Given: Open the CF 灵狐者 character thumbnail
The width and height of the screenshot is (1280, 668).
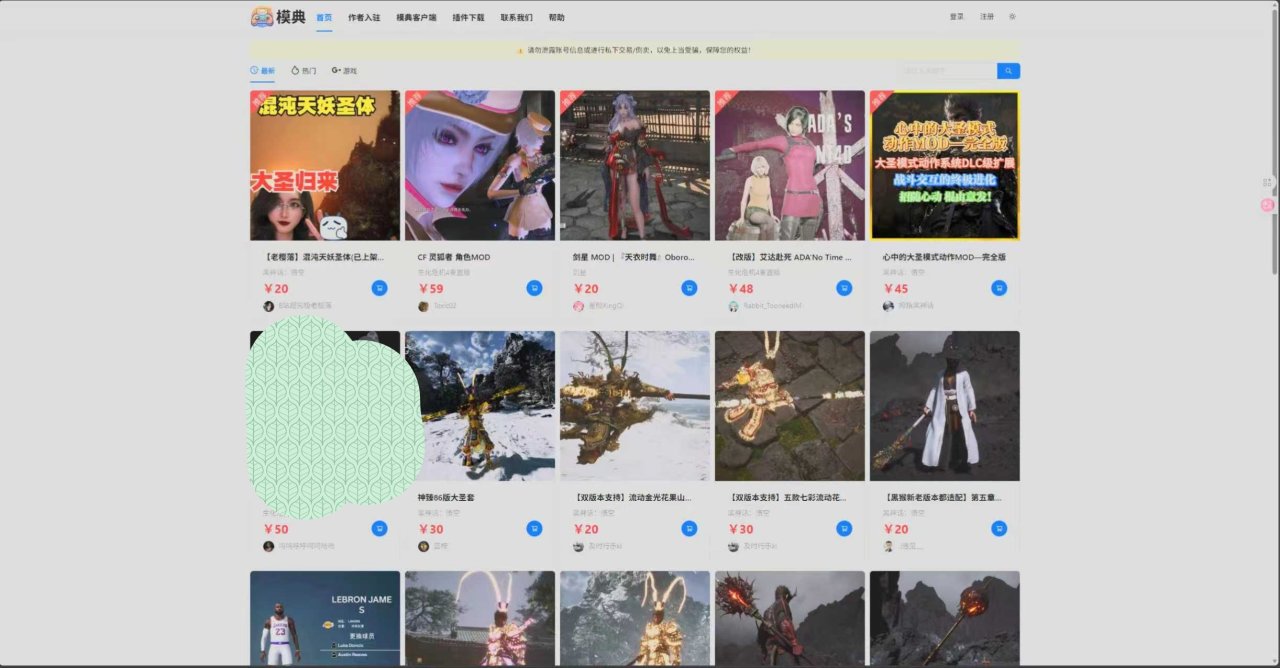Looking at the screenshot, I should pos(480,165).
